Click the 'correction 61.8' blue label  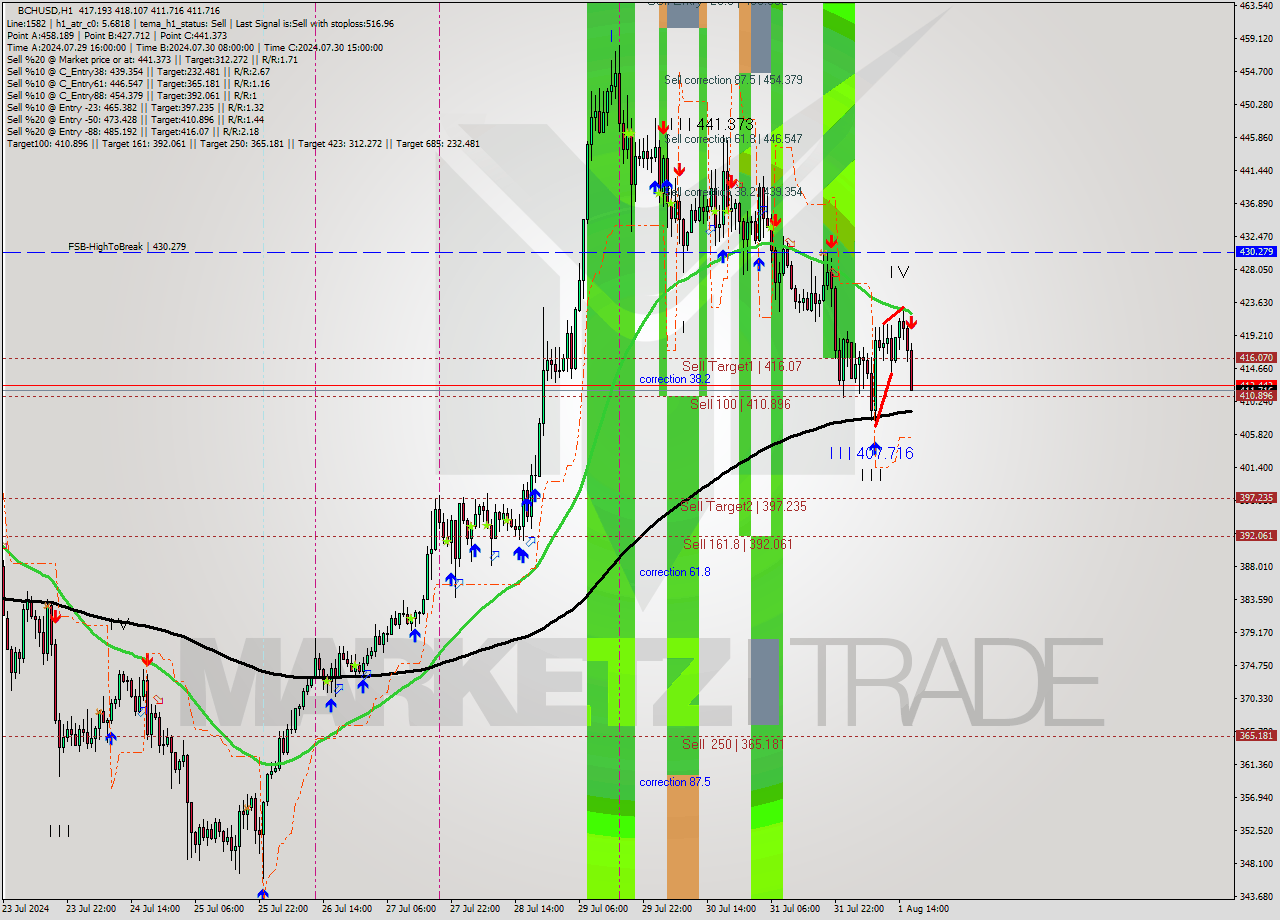pyautogui.click(x=675, y=572)
